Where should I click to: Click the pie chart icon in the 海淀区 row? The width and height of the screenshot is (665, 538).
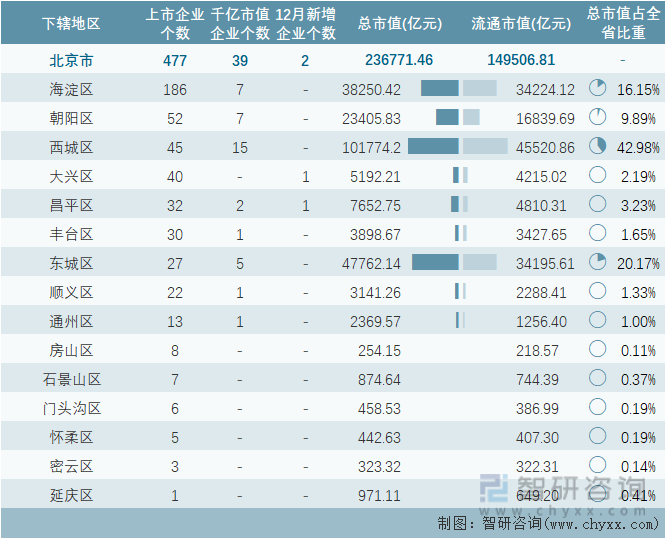[598, 88]
